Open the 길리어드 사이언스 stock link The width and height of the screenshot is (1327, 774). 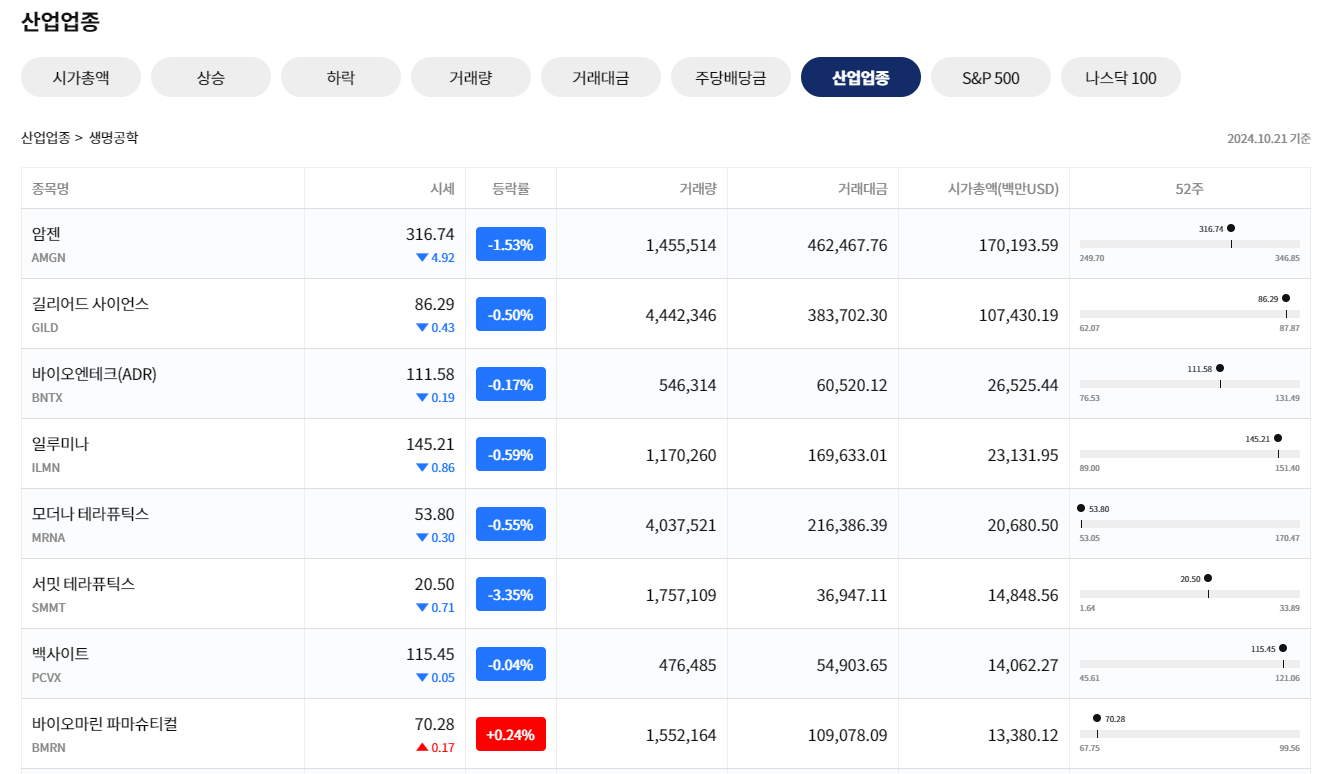(x=90, y=304)
